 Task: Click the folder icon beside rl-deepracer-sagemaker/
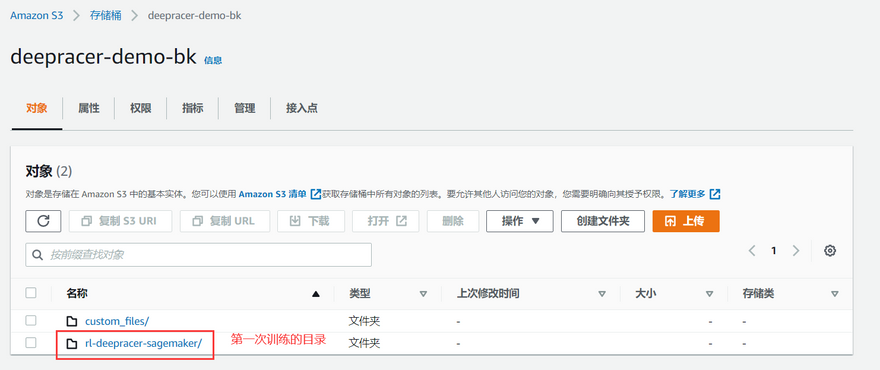point(72,343)
